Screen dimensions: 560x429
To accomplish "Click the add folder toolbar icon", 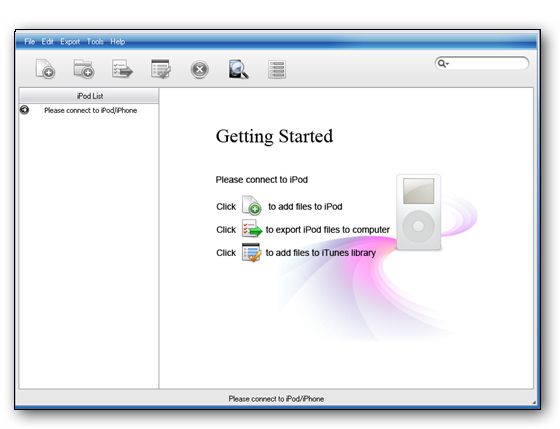I will [x=84, y=69].
